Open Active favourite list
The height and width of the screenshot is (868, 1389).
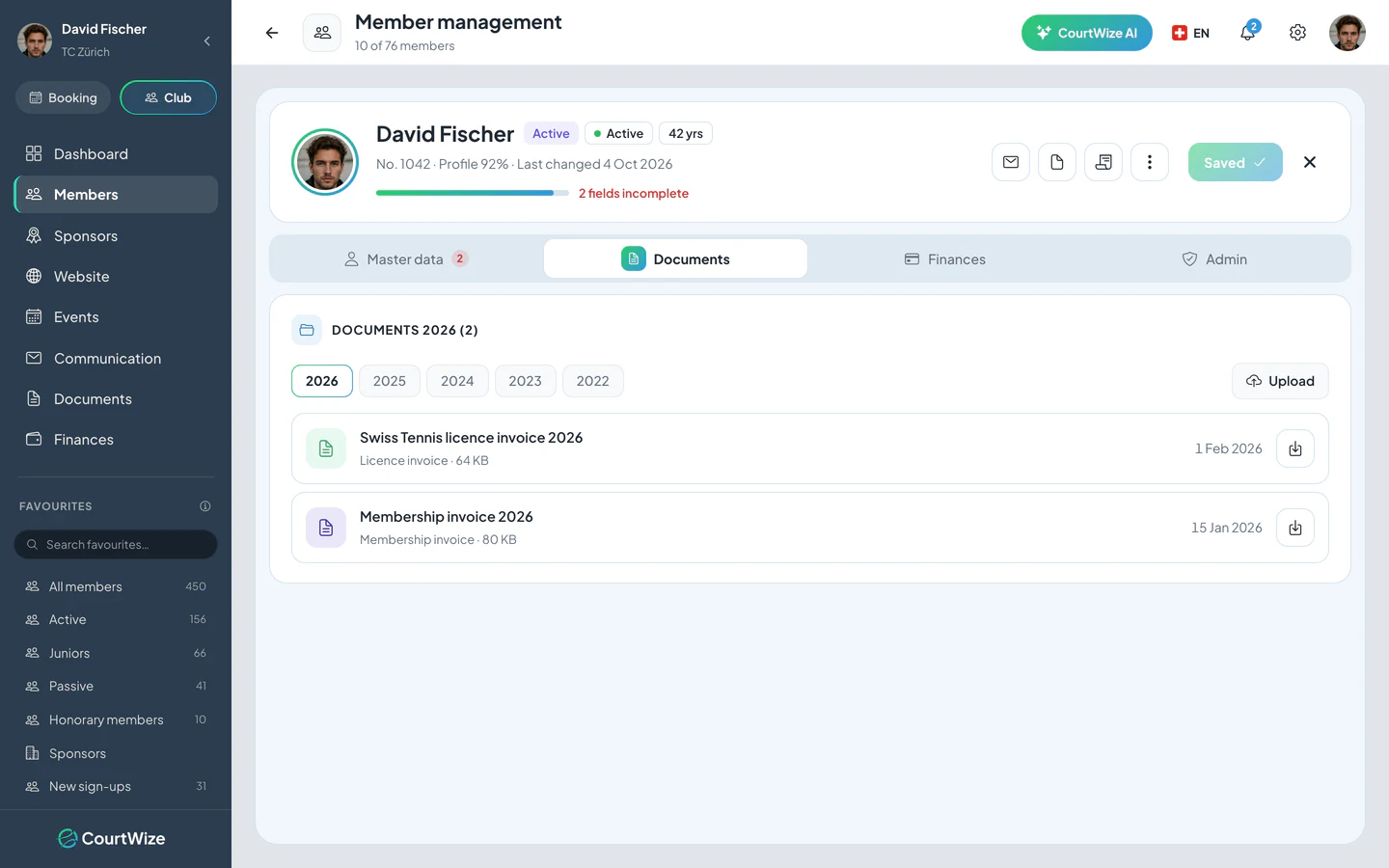coord(116,619)
